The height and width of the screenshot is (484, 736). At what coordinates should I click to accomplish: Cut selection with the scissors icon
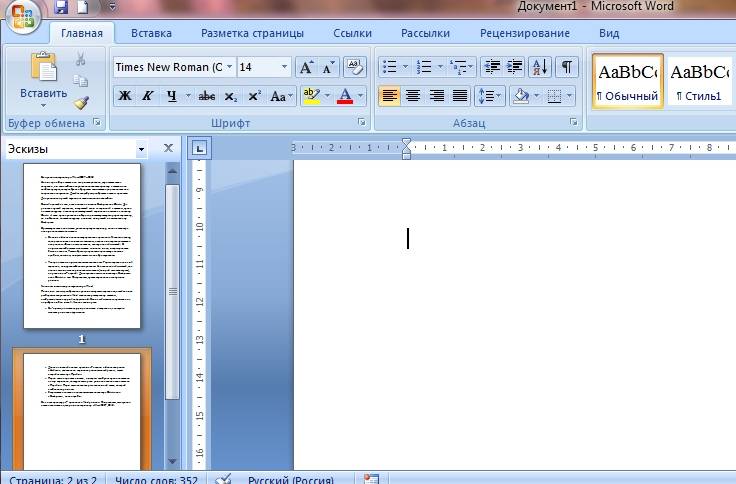click(x=80, y=59)
